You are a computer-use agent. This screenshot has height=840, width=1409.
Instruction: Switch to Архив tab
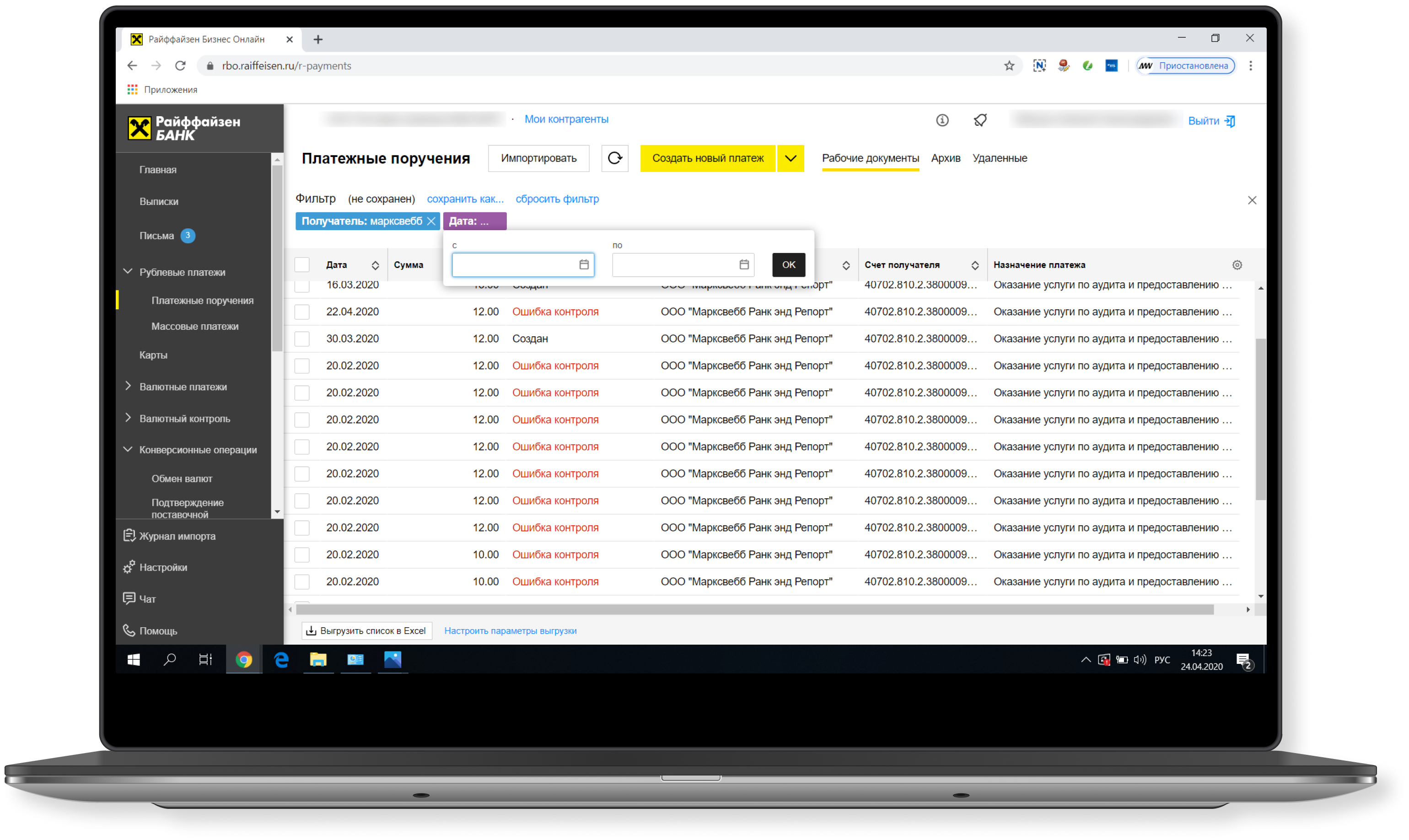pos(946,158)
